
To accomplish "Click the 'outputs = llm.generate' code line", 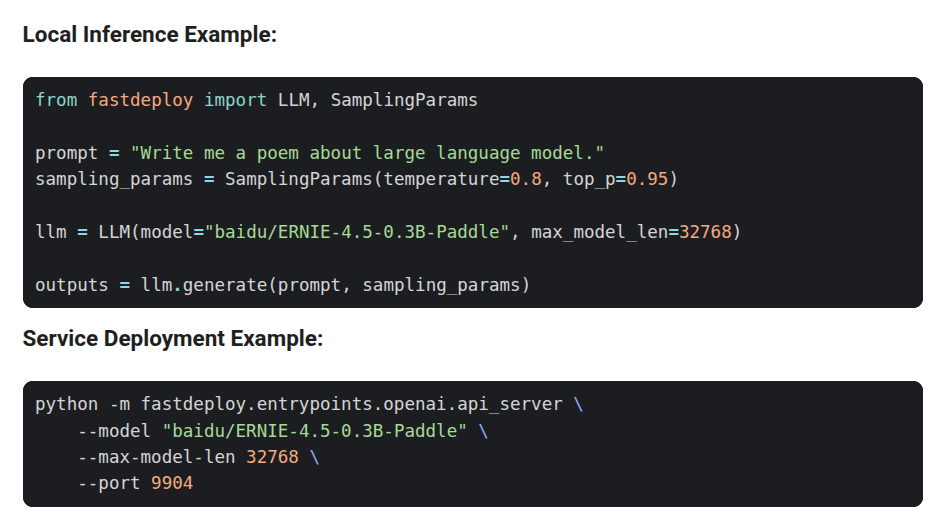I will click(282, 285).
